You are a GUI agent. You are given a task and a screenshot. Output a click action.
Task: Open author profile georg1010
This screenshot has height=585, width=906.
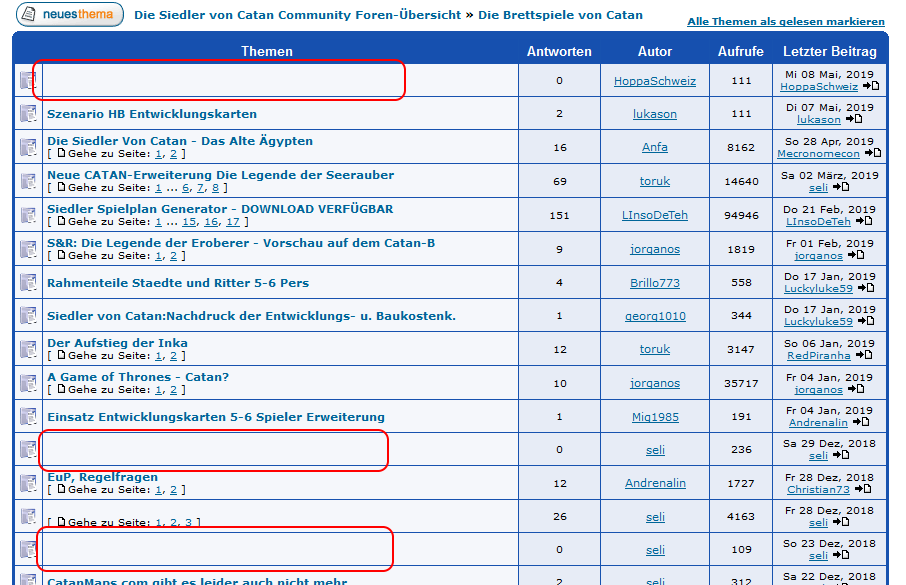tap(655, 316)
